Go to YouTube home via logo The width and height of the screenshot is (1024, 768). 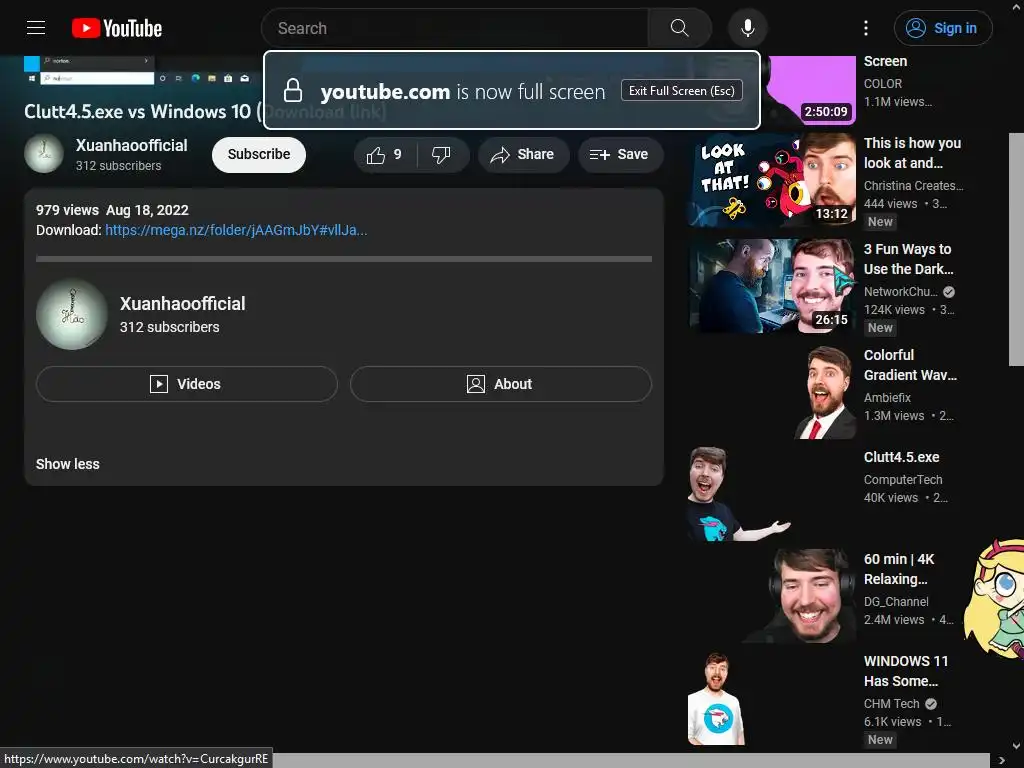point(117,28)
